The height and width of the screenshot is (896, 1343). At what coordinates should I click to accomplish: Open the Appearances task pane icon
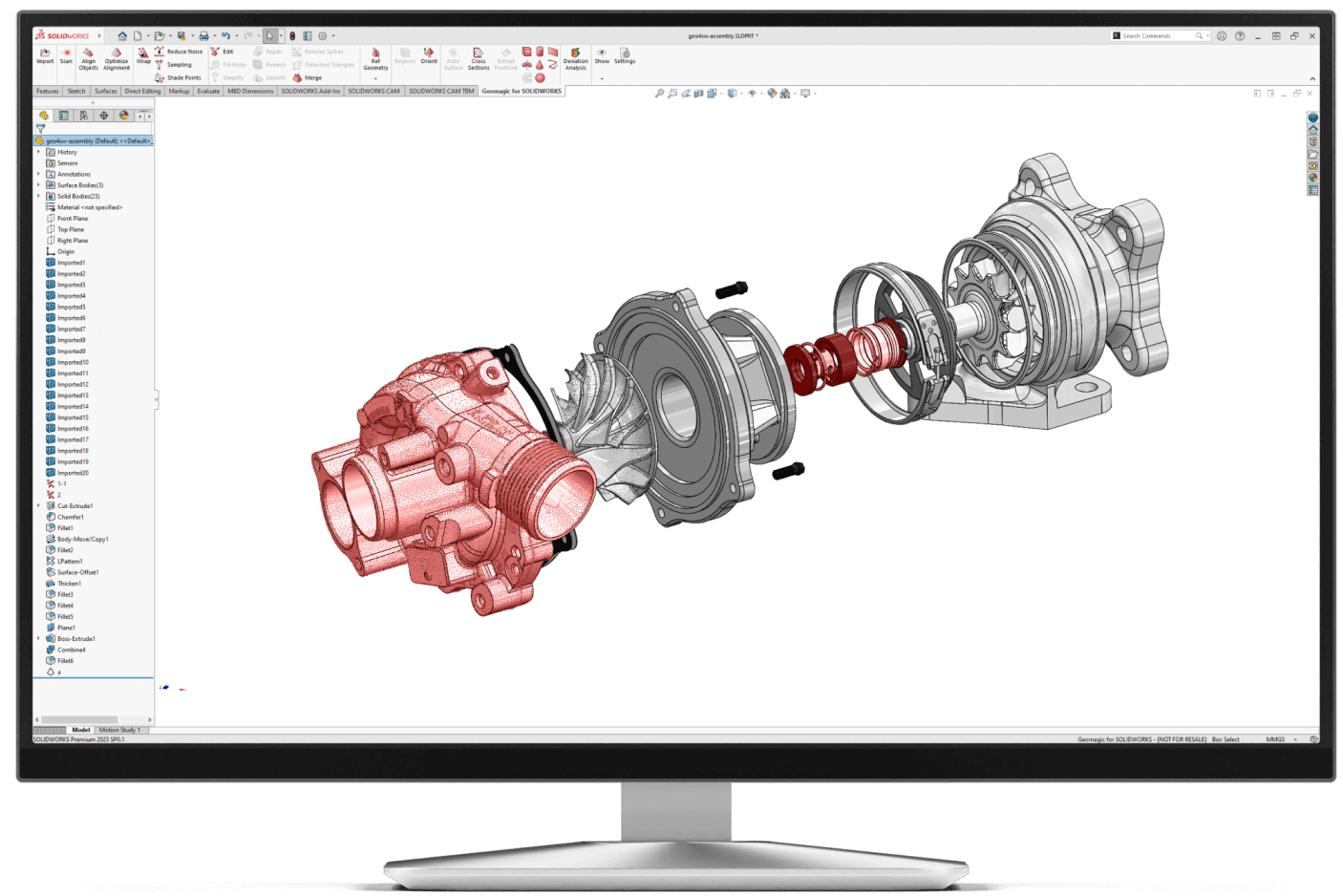point(1312,178)
